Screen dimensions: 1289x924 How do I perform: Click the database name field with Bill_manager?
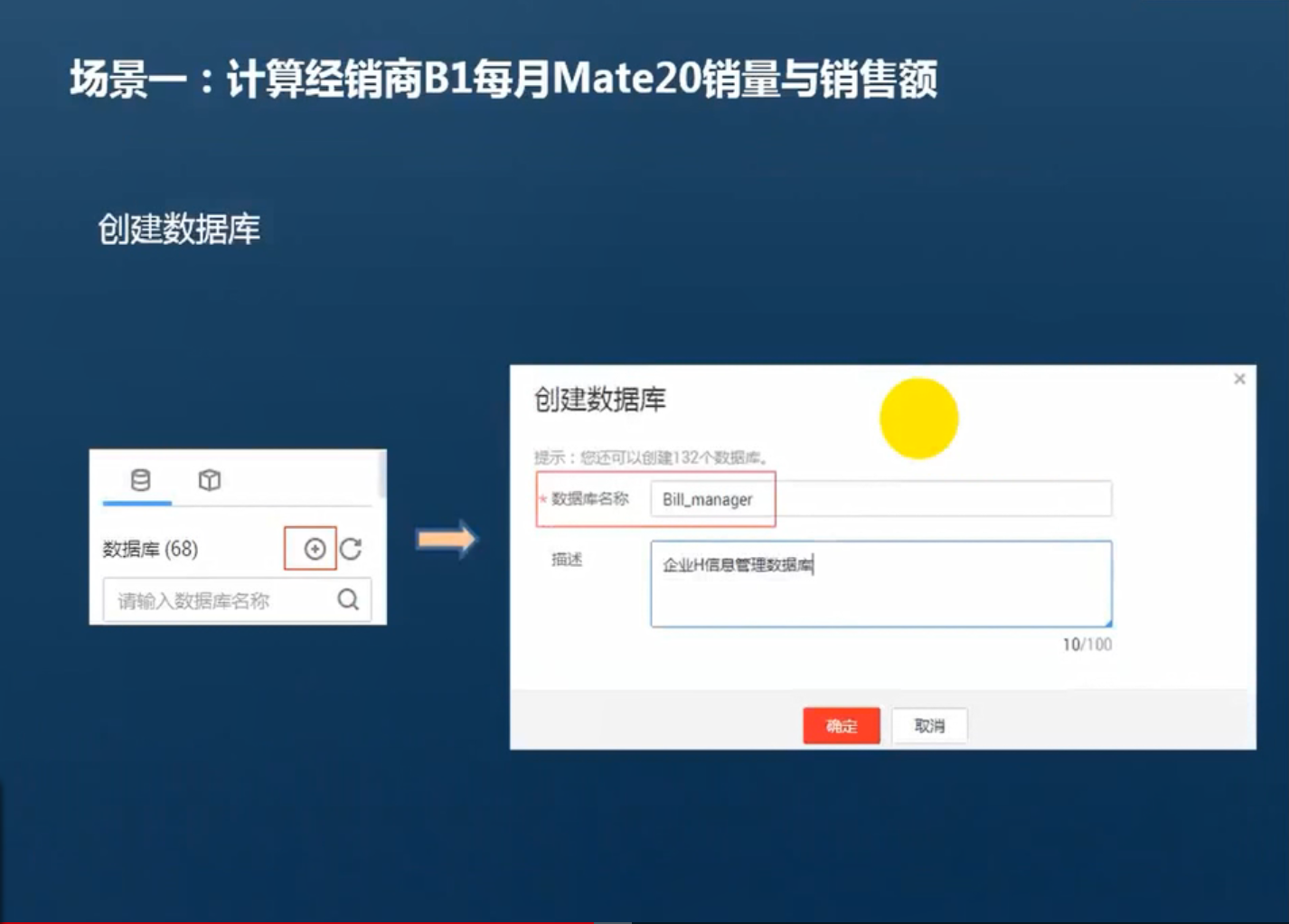point(880,499)
